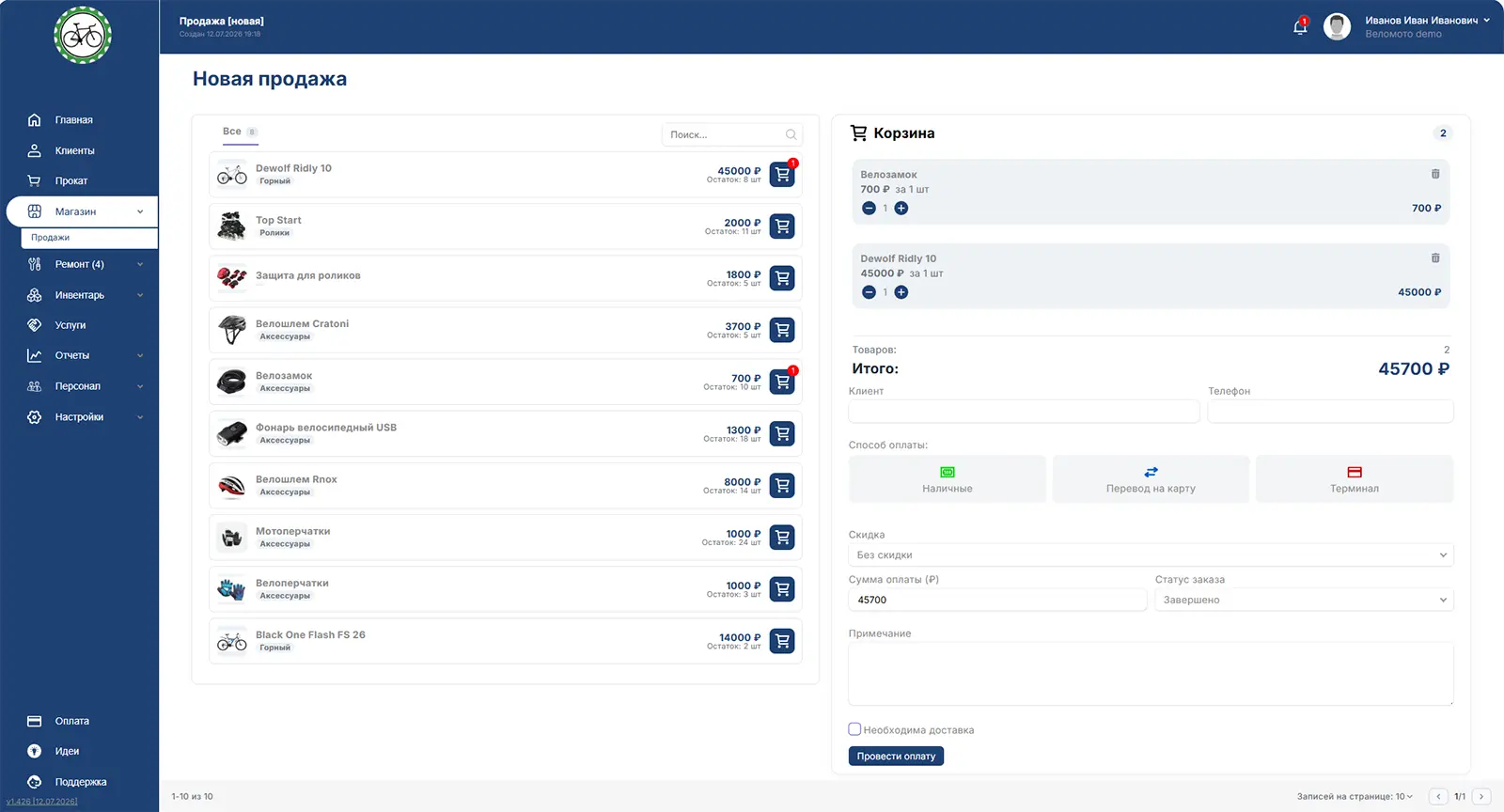Delete Велозамок from the cart

point(1435,174)
